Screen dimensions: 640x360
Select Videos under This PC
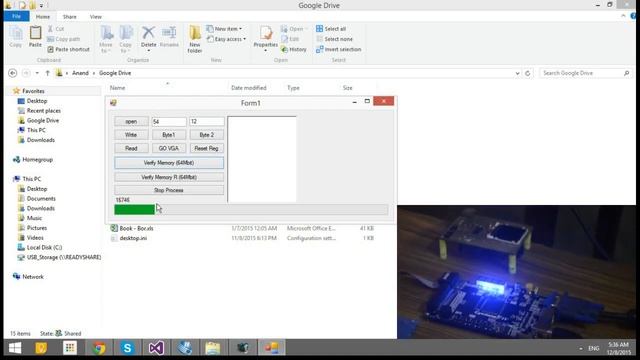point(35,238)
